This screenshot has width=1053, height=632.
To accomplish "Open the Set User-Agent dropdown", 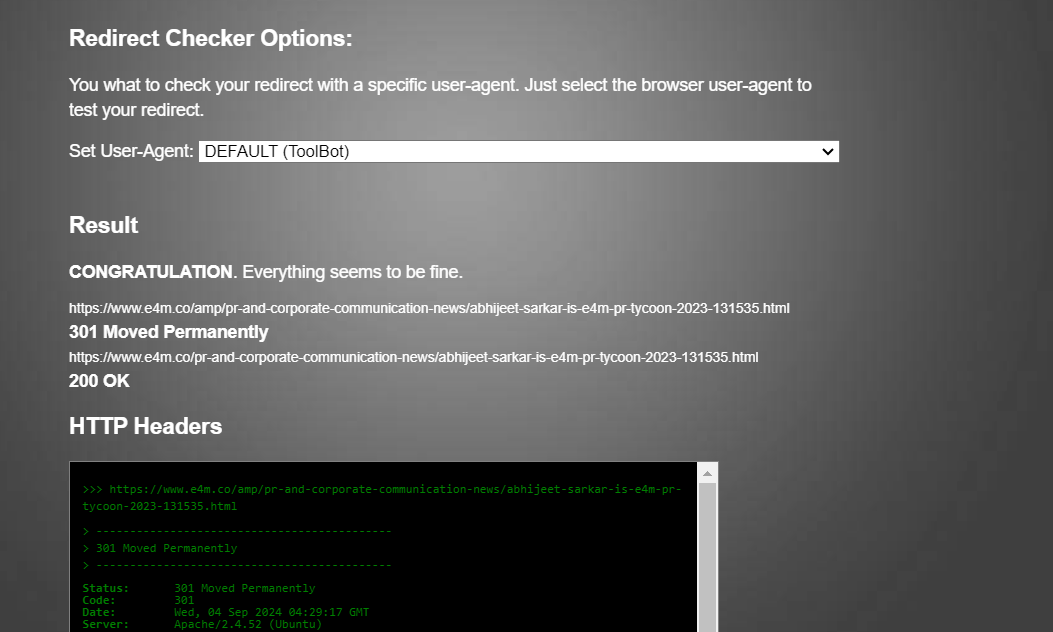I will point(517,151).
